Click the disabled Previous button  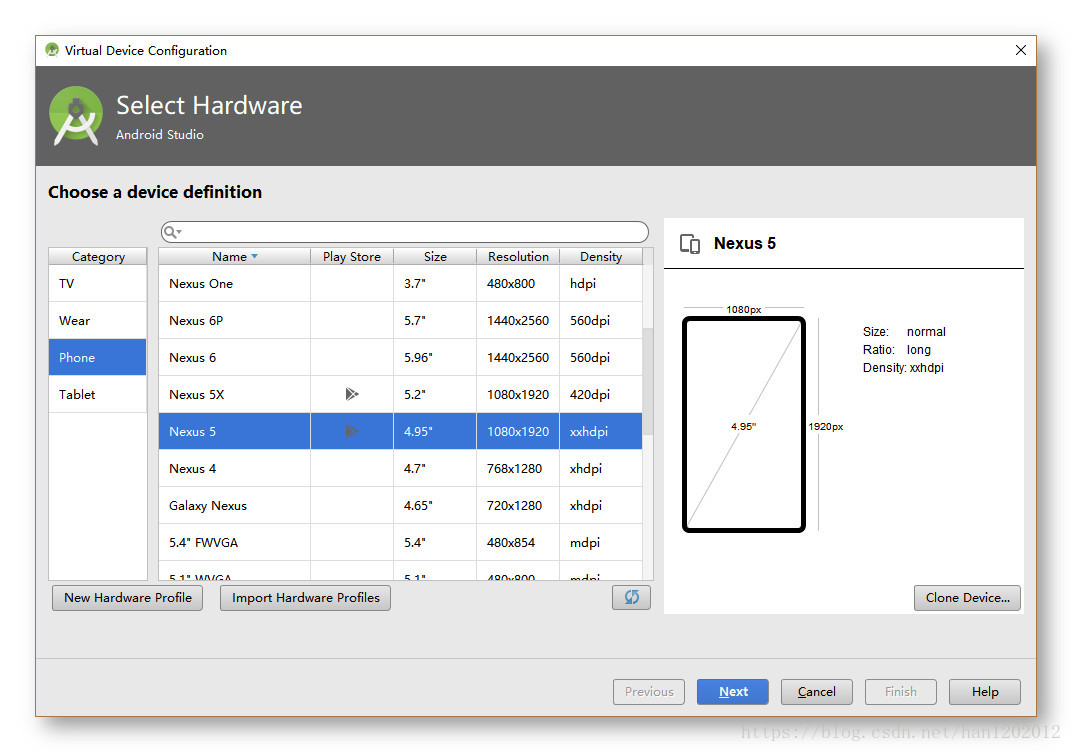click(x=649, y=691)
